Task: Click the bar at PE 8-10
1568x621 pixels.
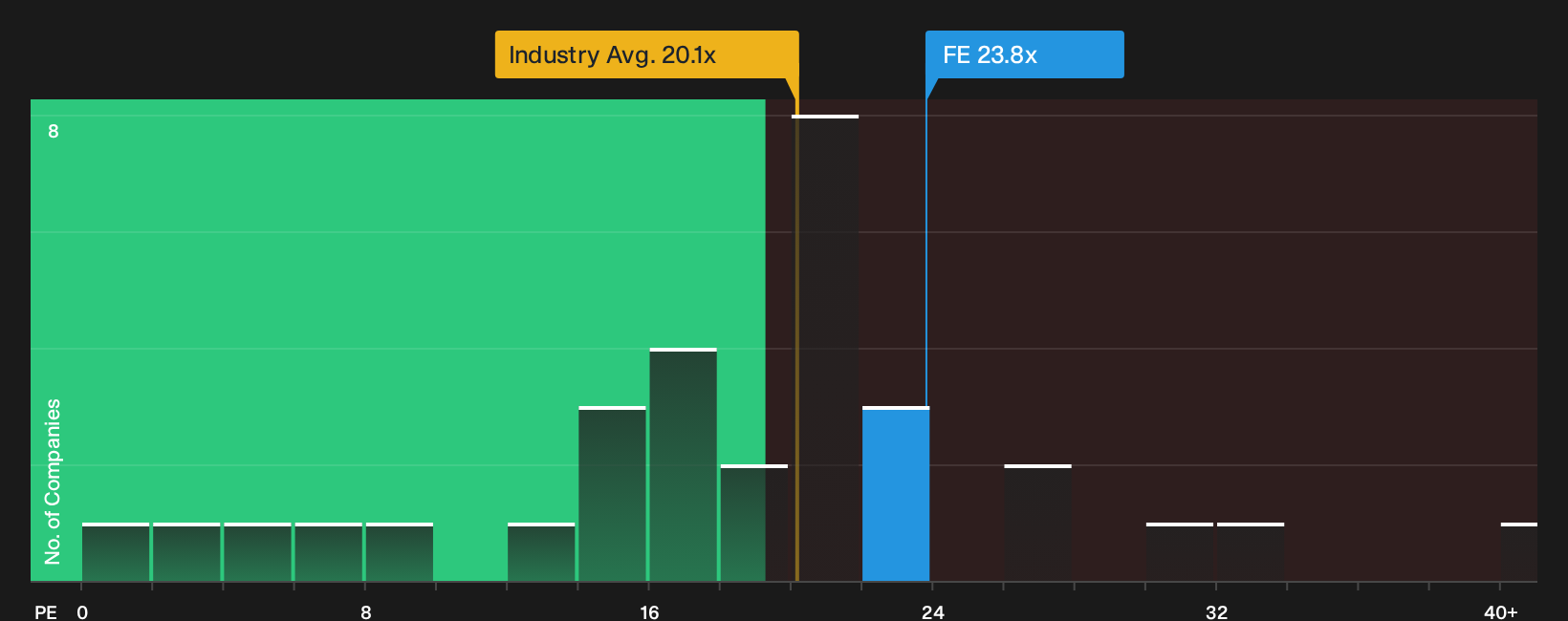Action: (x=400, y=552)
